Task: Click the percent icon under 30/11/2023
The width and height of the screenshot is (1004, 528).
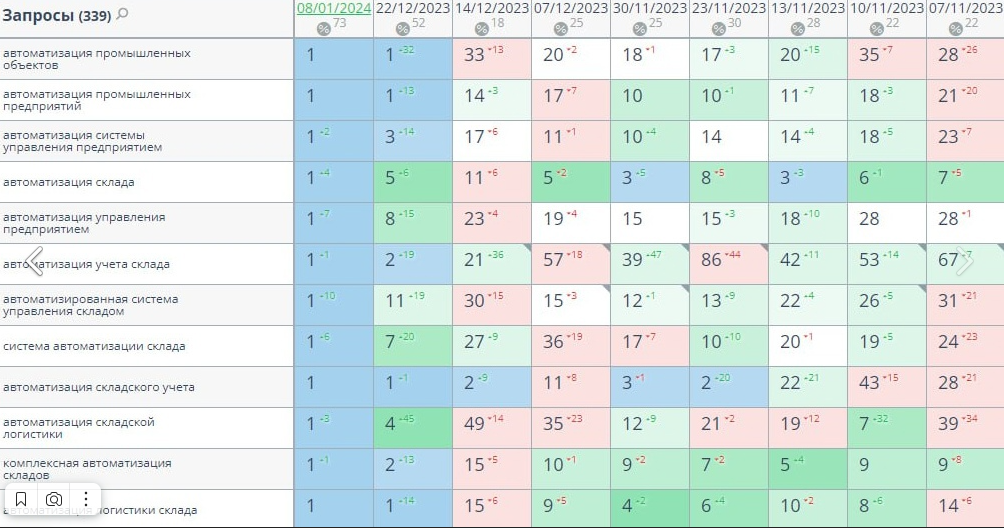Action: [x=639, y=29]
